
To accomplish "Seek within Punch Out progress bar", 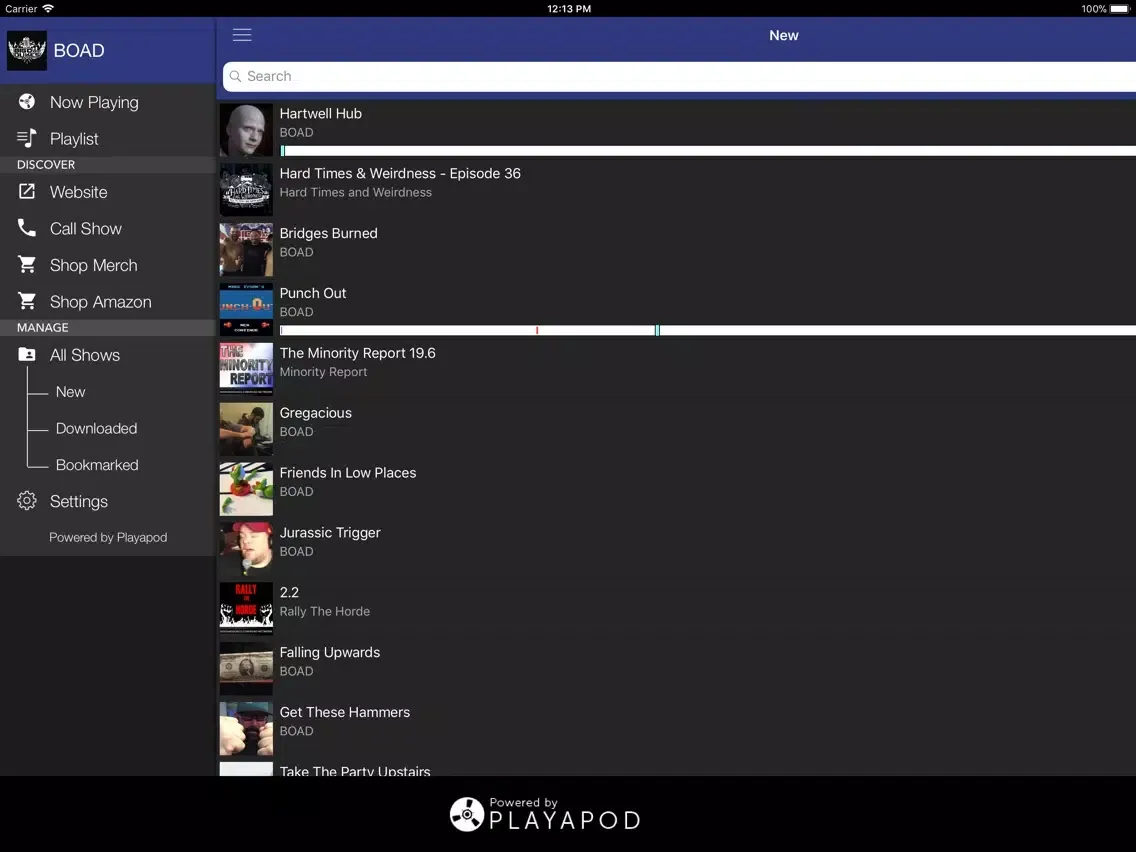I will (708, 330).
